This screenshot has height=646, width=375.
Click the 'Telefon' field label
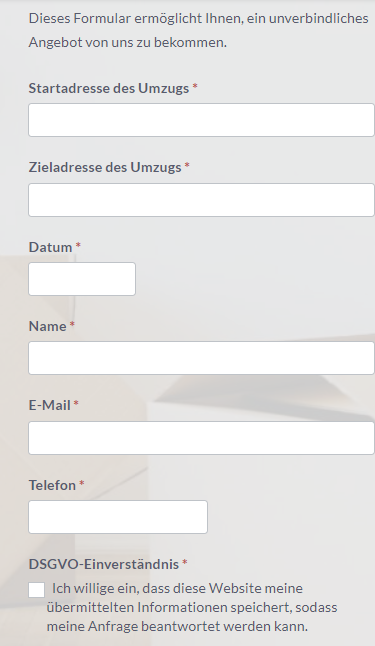point(52,485)
